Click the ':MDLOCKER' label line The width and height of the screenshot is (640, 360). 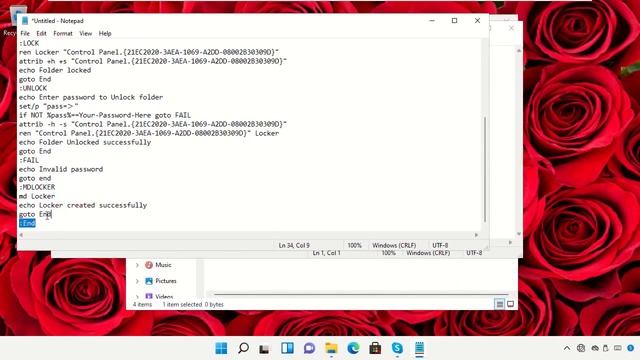coord(37,187)
